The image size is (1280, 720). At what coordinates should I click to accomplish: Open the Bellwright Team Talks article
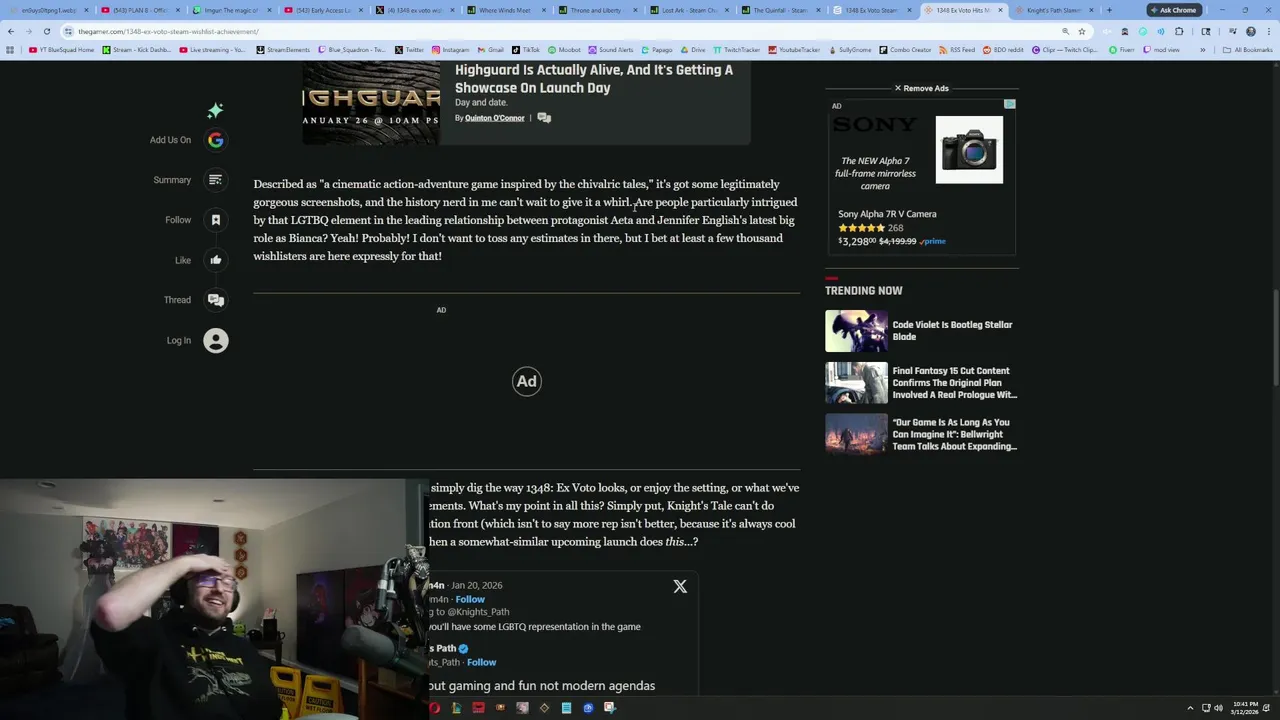tap(954, 435)
